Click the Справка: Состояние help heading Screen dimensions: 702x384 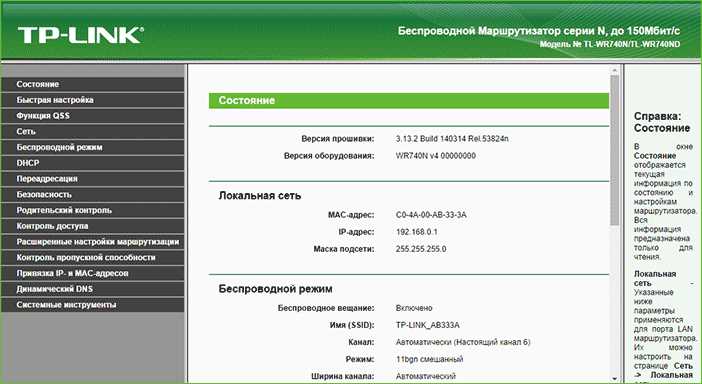[x=662, y=122]
